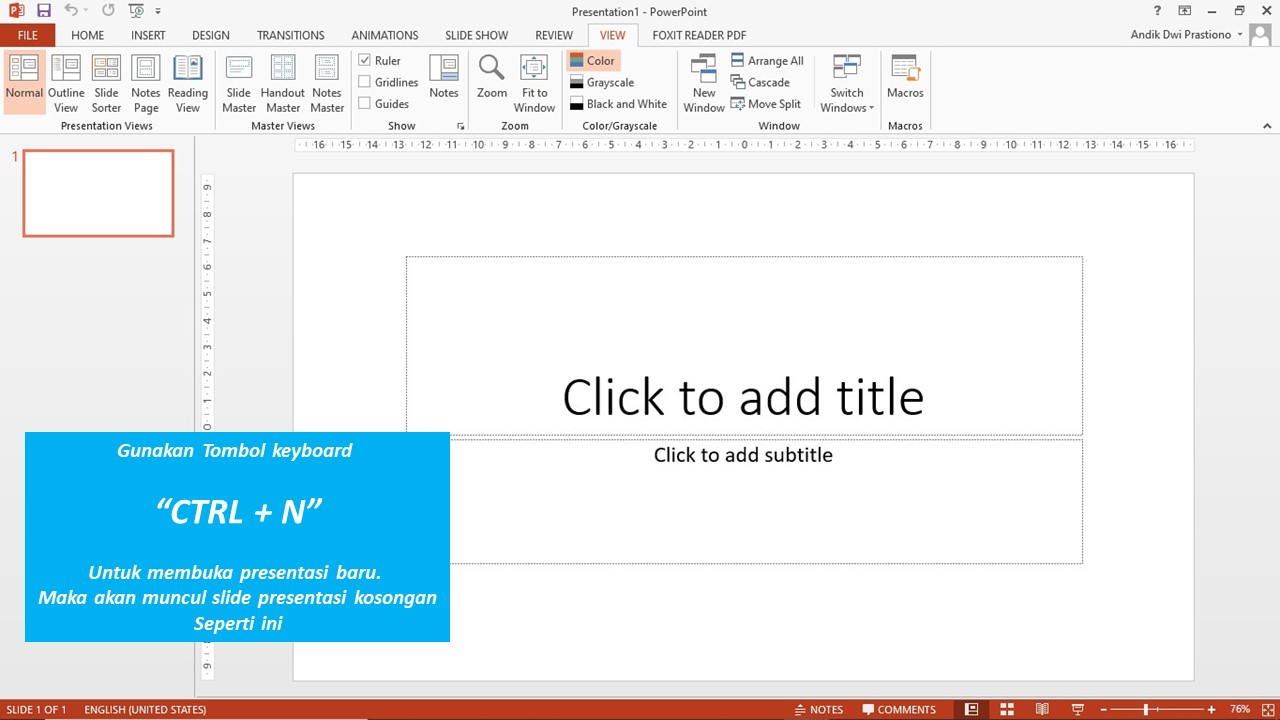Switch to the ANIMATIONS ribbon tab

(x=384, y=35)
